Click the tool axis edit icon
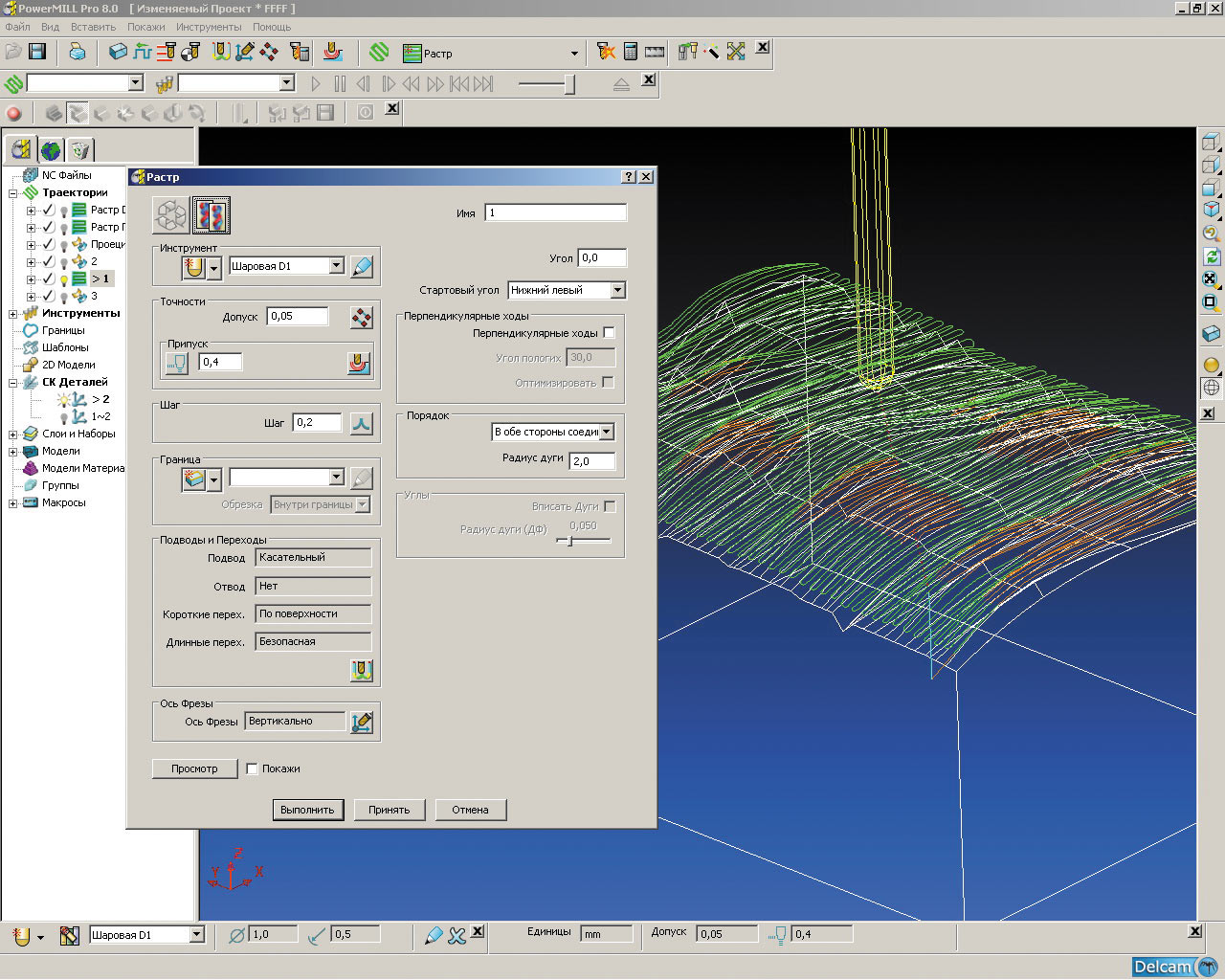 pos(361,723)
